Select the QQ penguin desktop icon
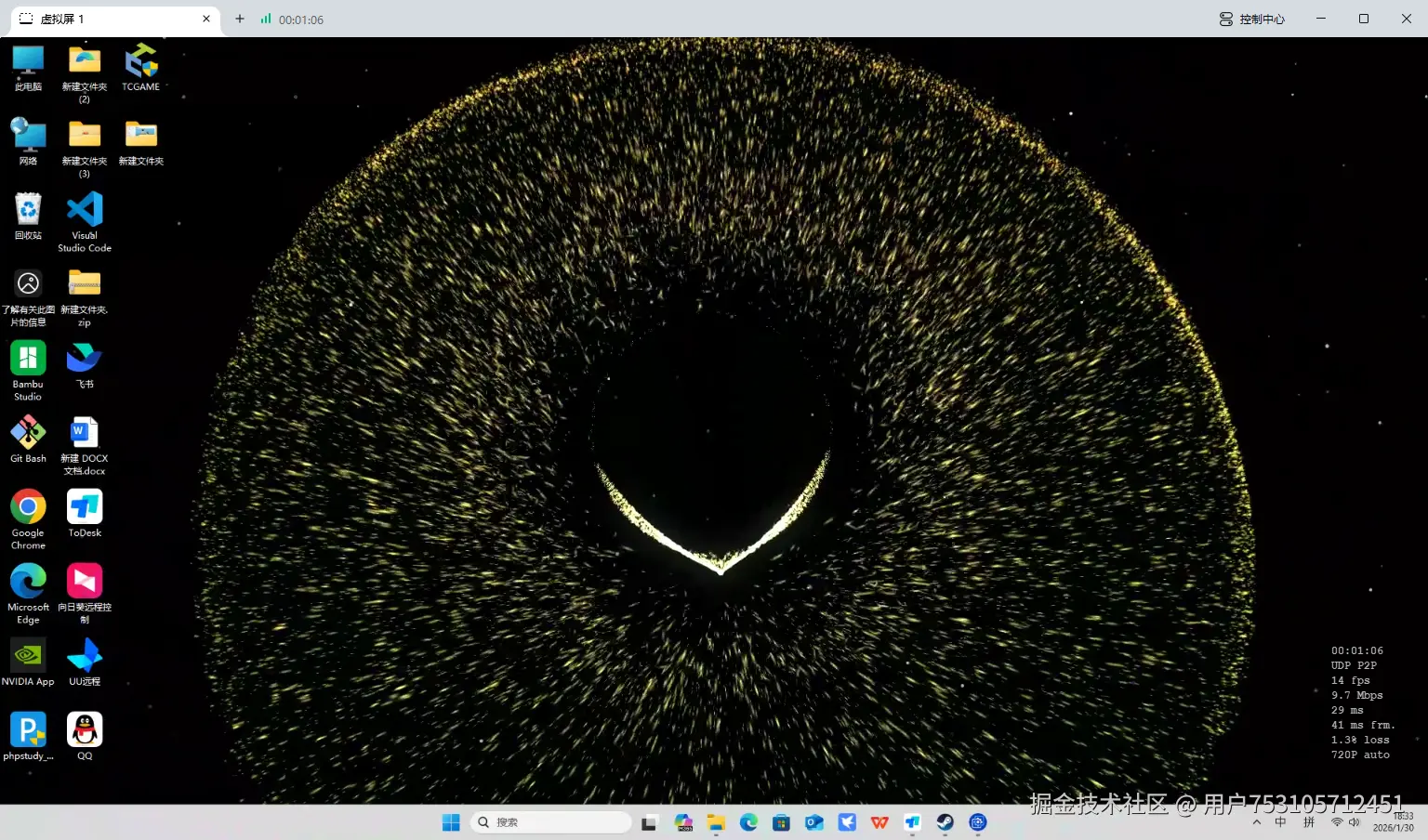The image size is (1428, 840). [x=85, y=730]
